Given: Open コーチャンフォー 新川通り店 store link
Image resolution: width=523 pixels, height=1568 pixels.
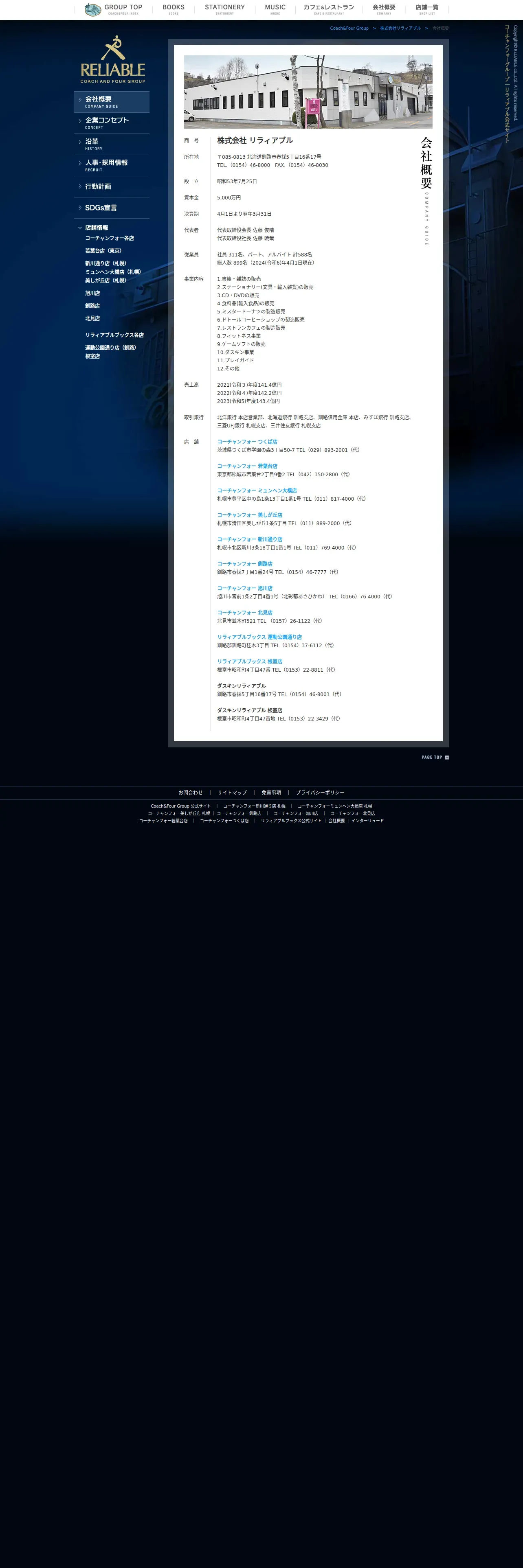Looking at the screenshot, I should (x=250, y=539).
